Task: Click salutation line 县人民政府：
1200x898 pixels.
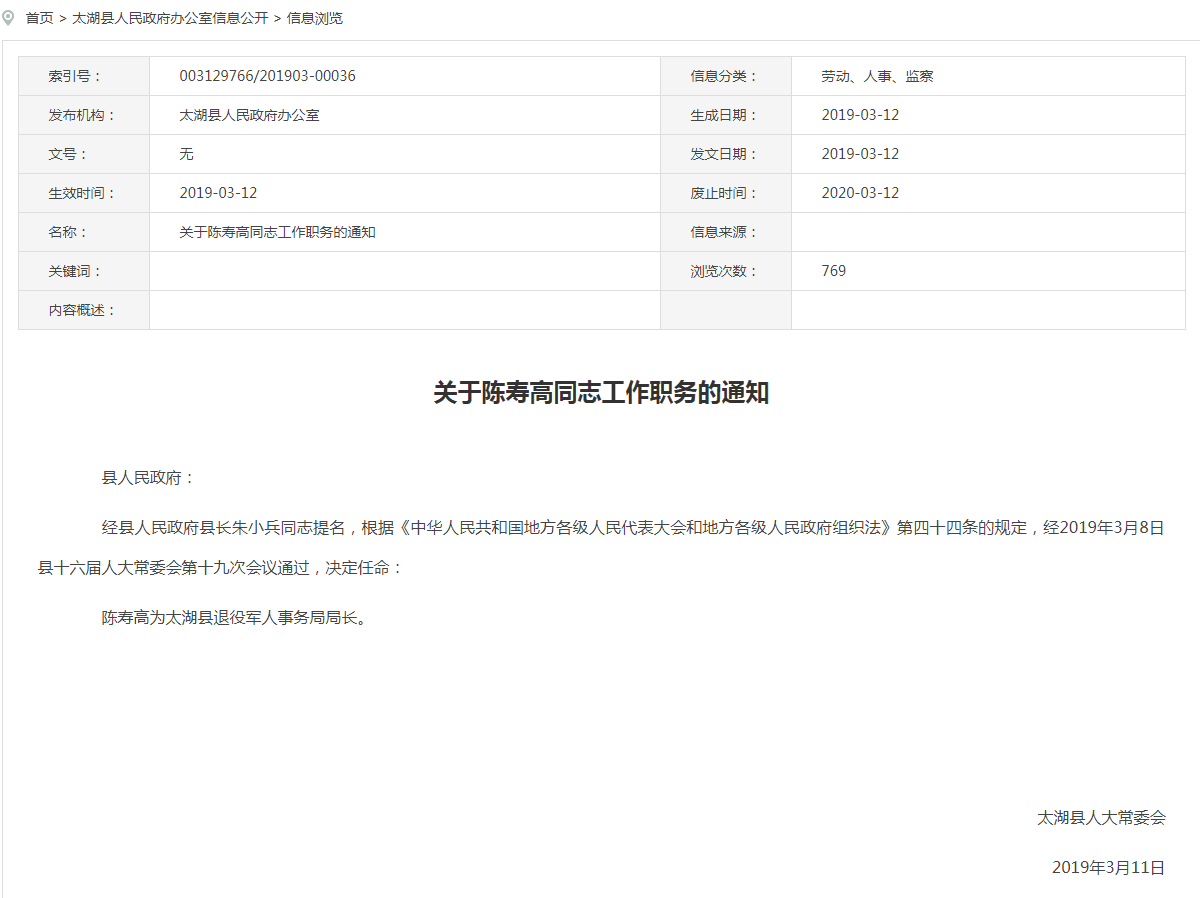Action: pyautogui.click(x=149, y=478)
